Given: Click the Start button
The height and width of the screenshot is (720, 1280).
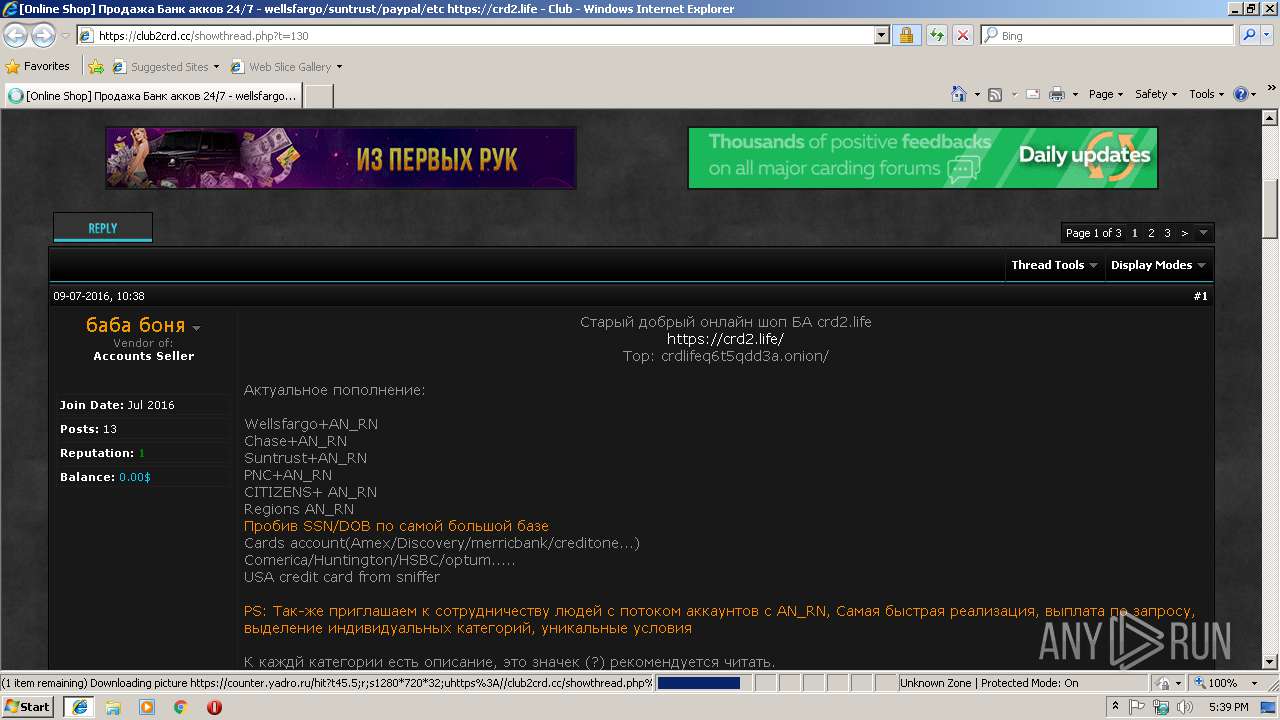Looking at the screenshot, I should [x=27, y=707].
